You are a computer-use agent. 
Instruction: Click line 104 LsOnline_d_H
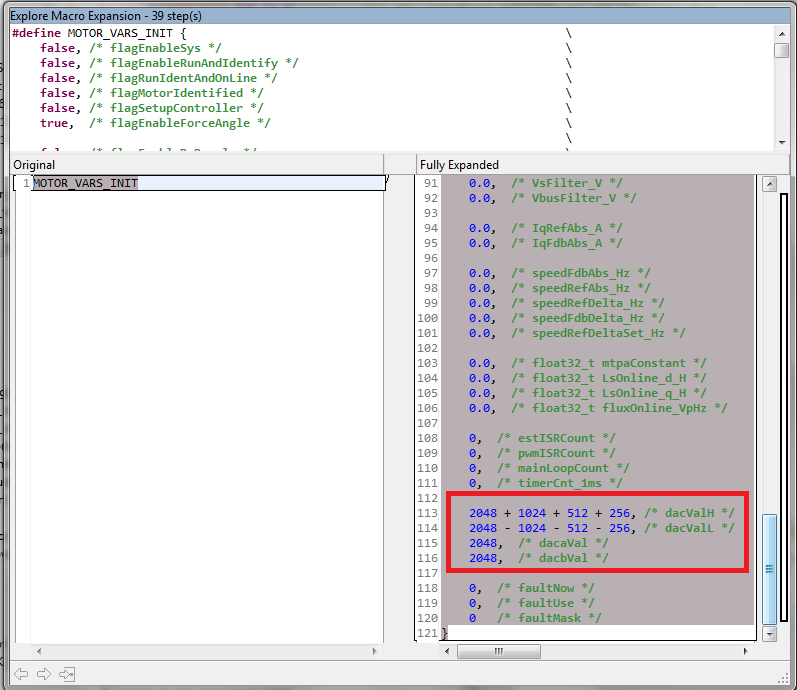(588, 378)
